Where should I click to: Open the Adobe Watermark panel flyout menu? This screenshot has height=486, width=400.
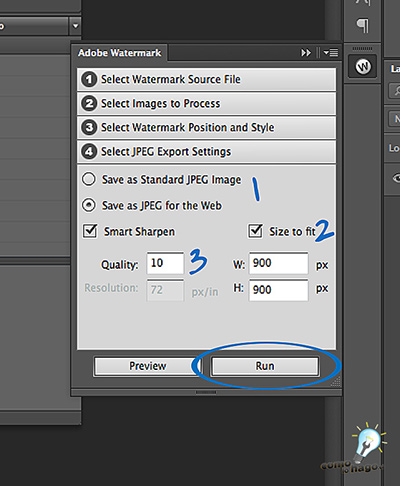coord(331,53)
